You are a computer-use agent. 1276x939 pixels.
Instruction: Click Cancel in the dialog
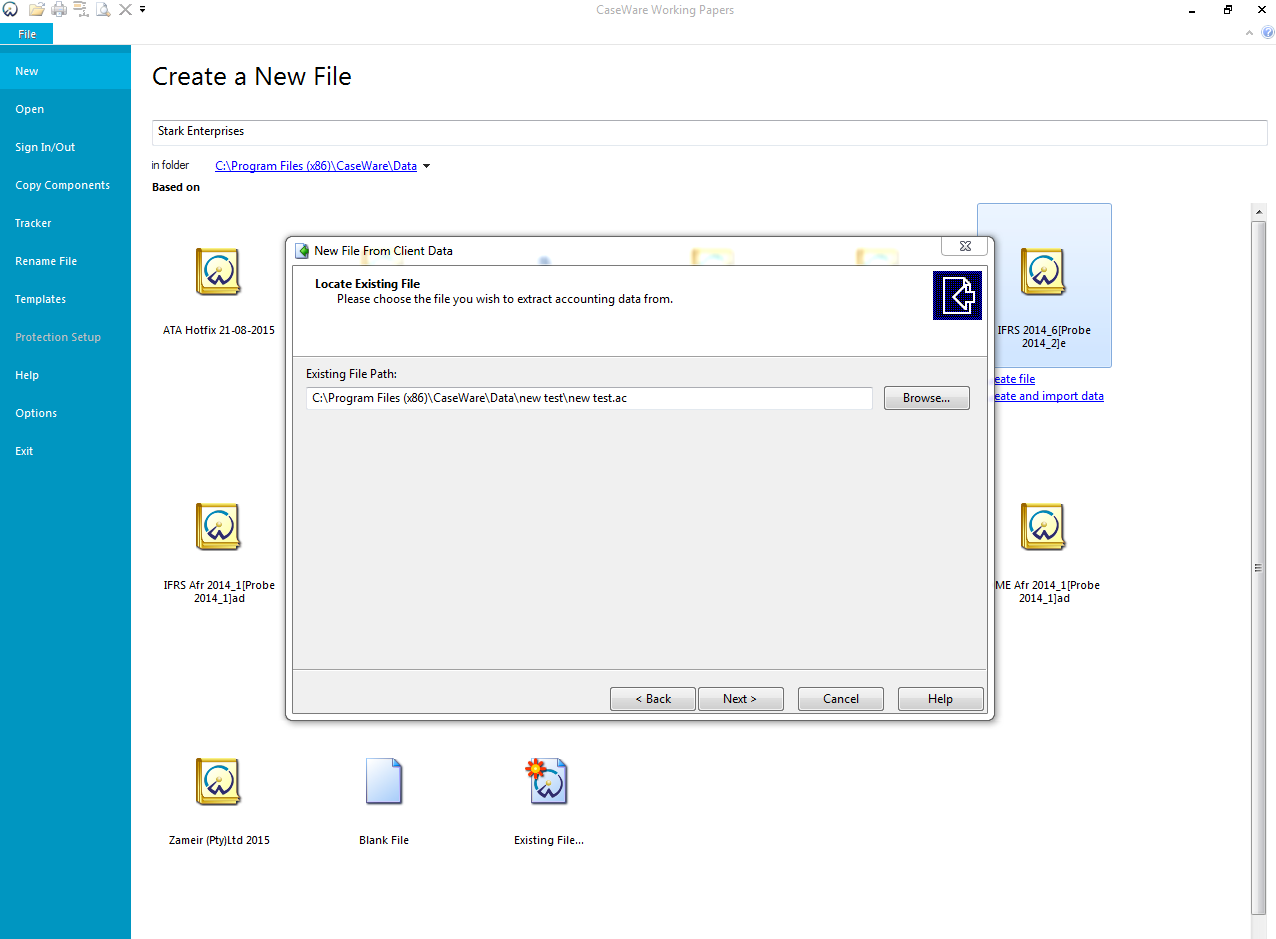point(841,699)
